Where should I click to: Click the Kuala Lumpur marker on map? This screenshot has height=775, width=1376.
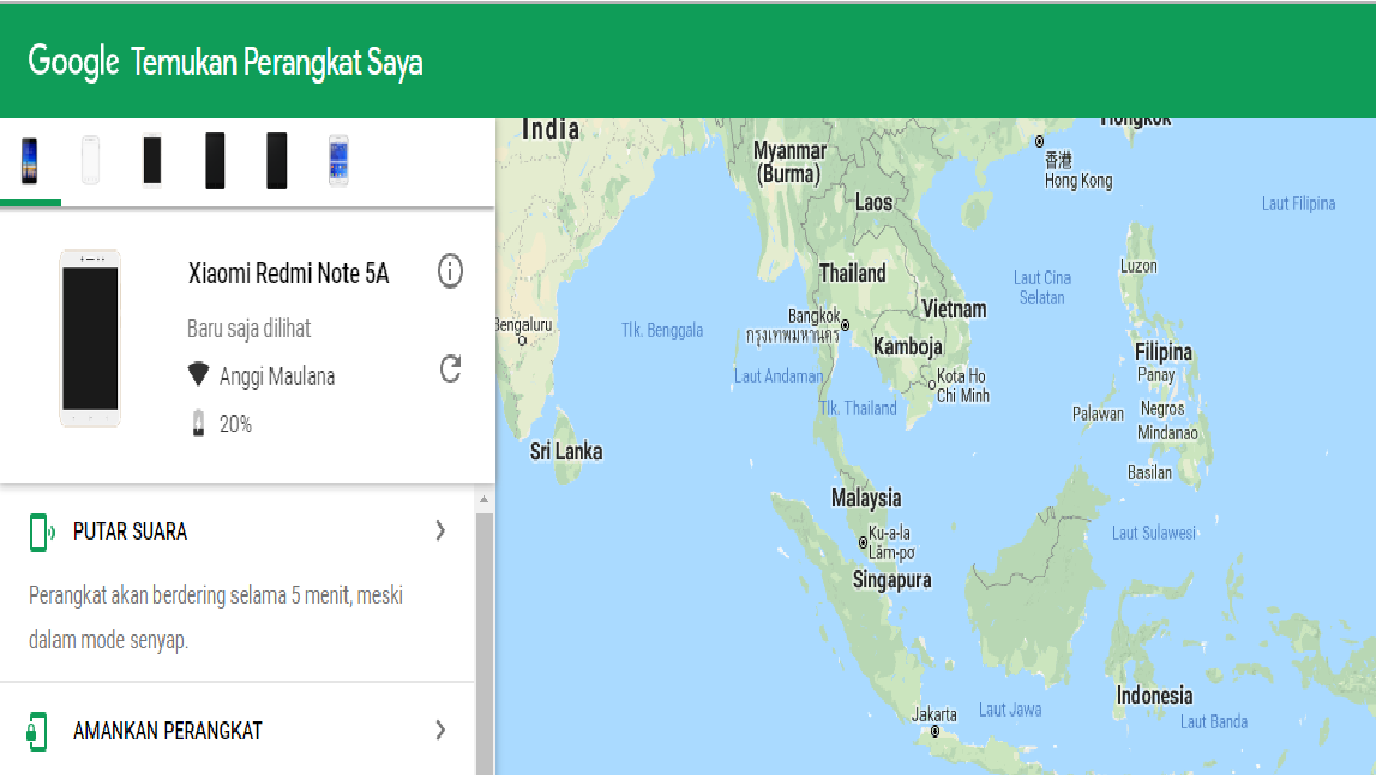click(863, 543)
